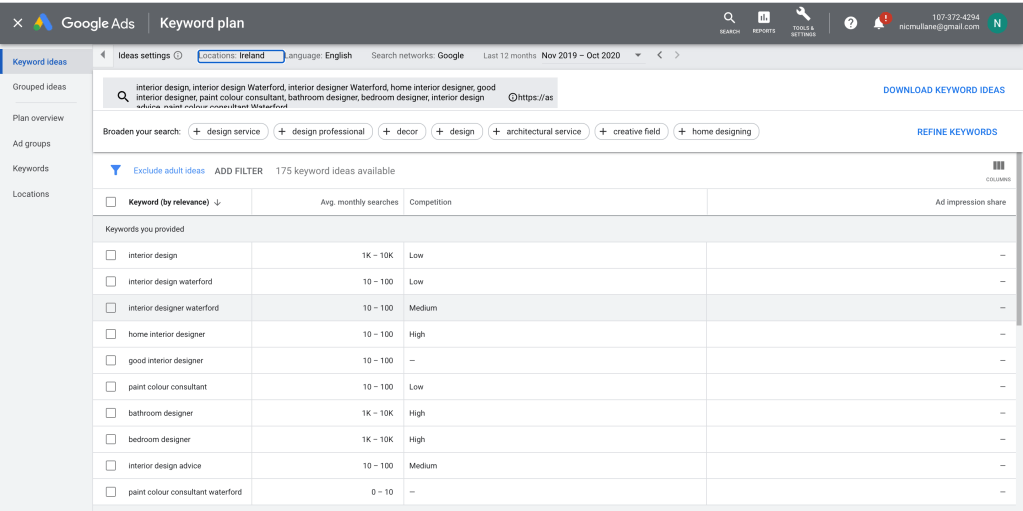This screenshot has height=511, width=1023.
Task: Open the Reports icon
Action: pos(764,18)
